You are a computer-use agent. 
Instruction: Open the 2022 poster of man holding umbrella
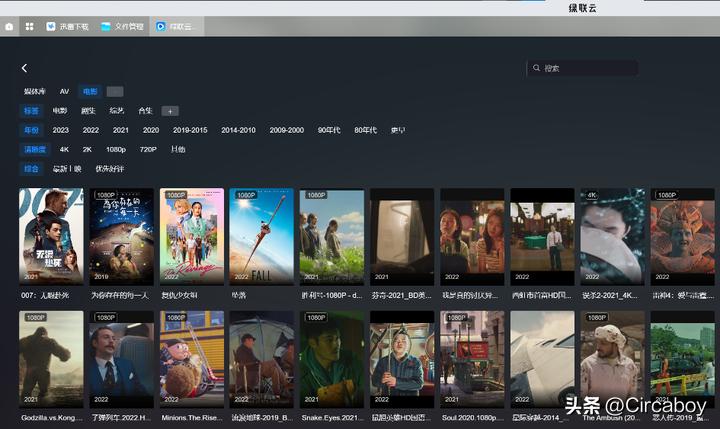click(x=402, y=359)
